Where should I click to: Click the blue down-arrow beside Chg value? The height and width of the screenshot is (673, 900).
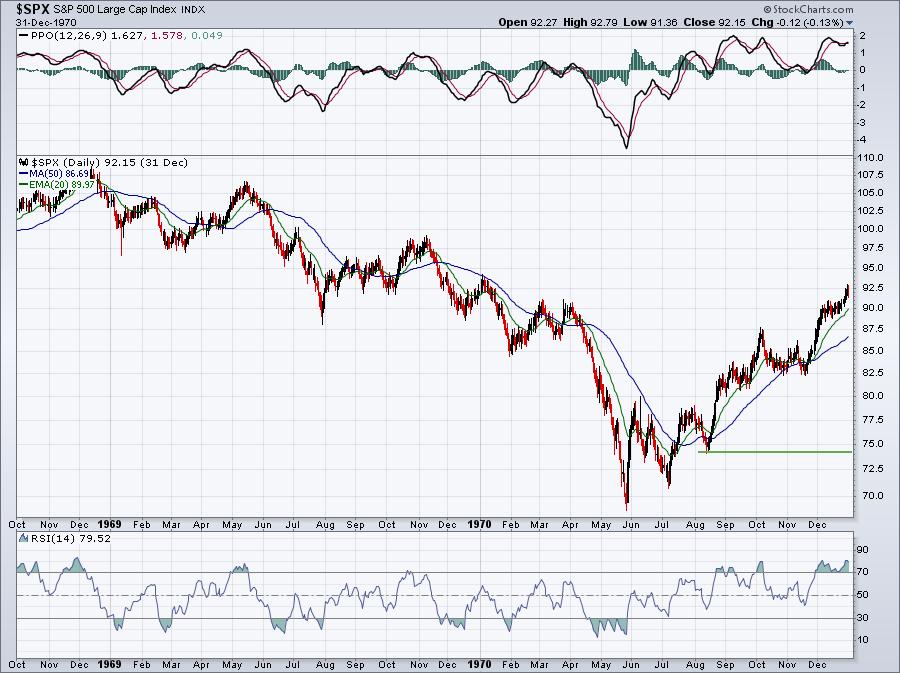tap(850, 22)
